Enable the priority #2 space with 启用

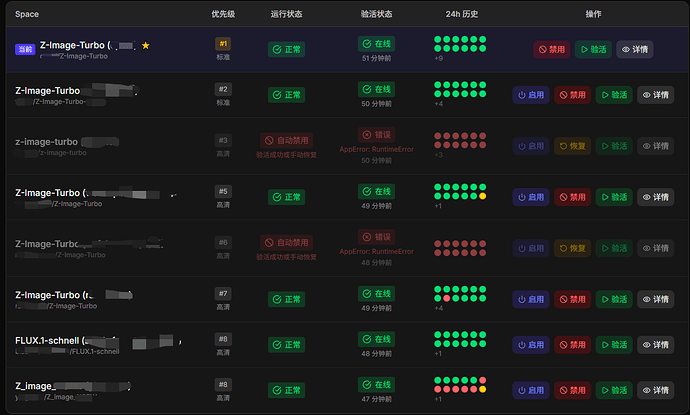(x=531, y=95)
